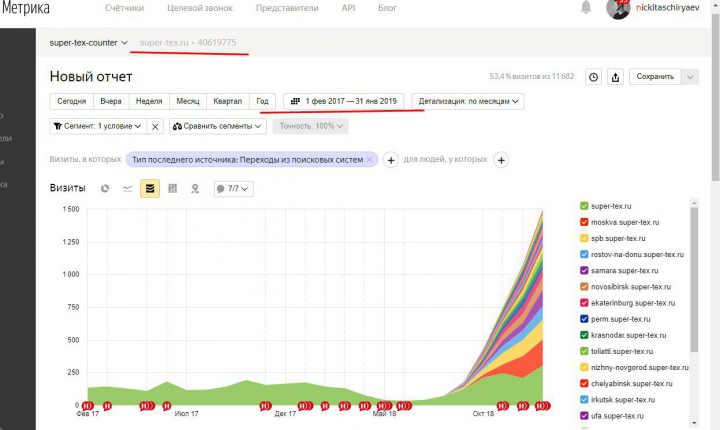Open the Метрика logo link
The height and width of the screenshot is (430, 720).
[x=25, y=8]
